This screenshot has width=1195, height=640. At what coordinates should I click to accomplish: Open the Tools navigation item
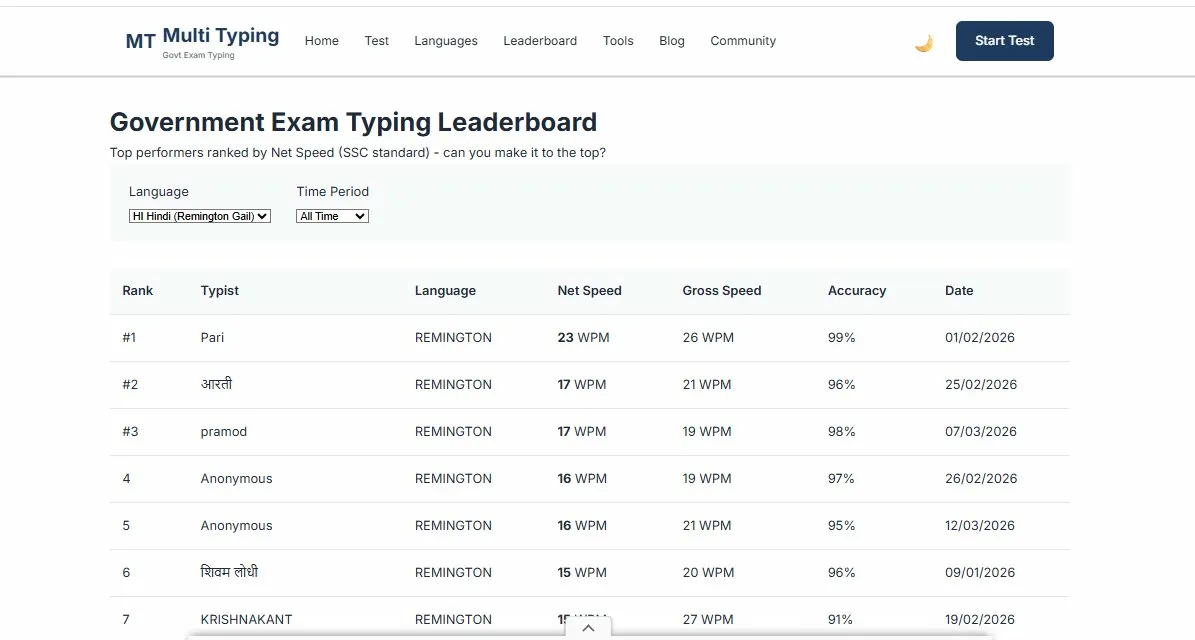[618, 41]
